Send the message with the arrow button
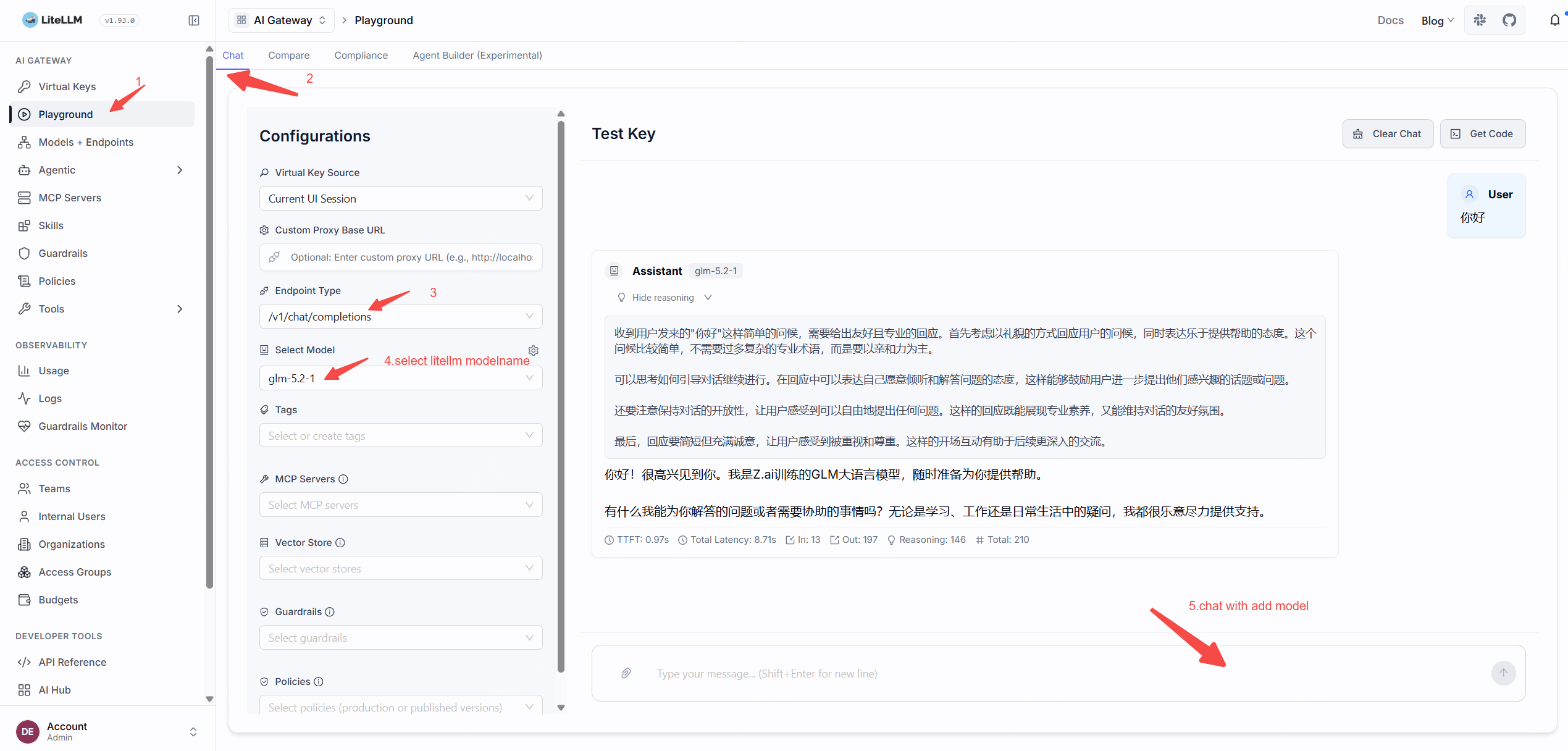This screenshot has width=1568, height=751. pyautogui.click(x=1503, y=673)
